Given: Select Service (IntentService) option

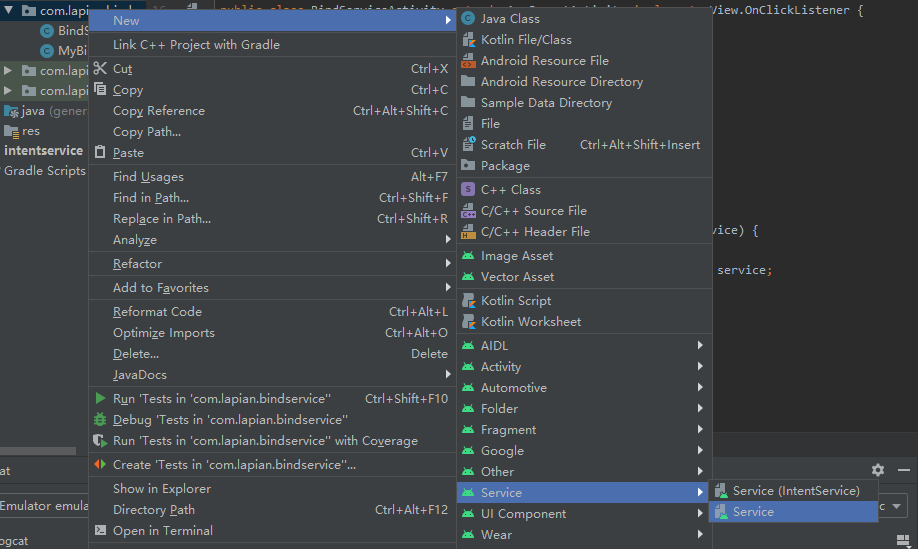Looking at the screenshot, I should tap(795, 491).
